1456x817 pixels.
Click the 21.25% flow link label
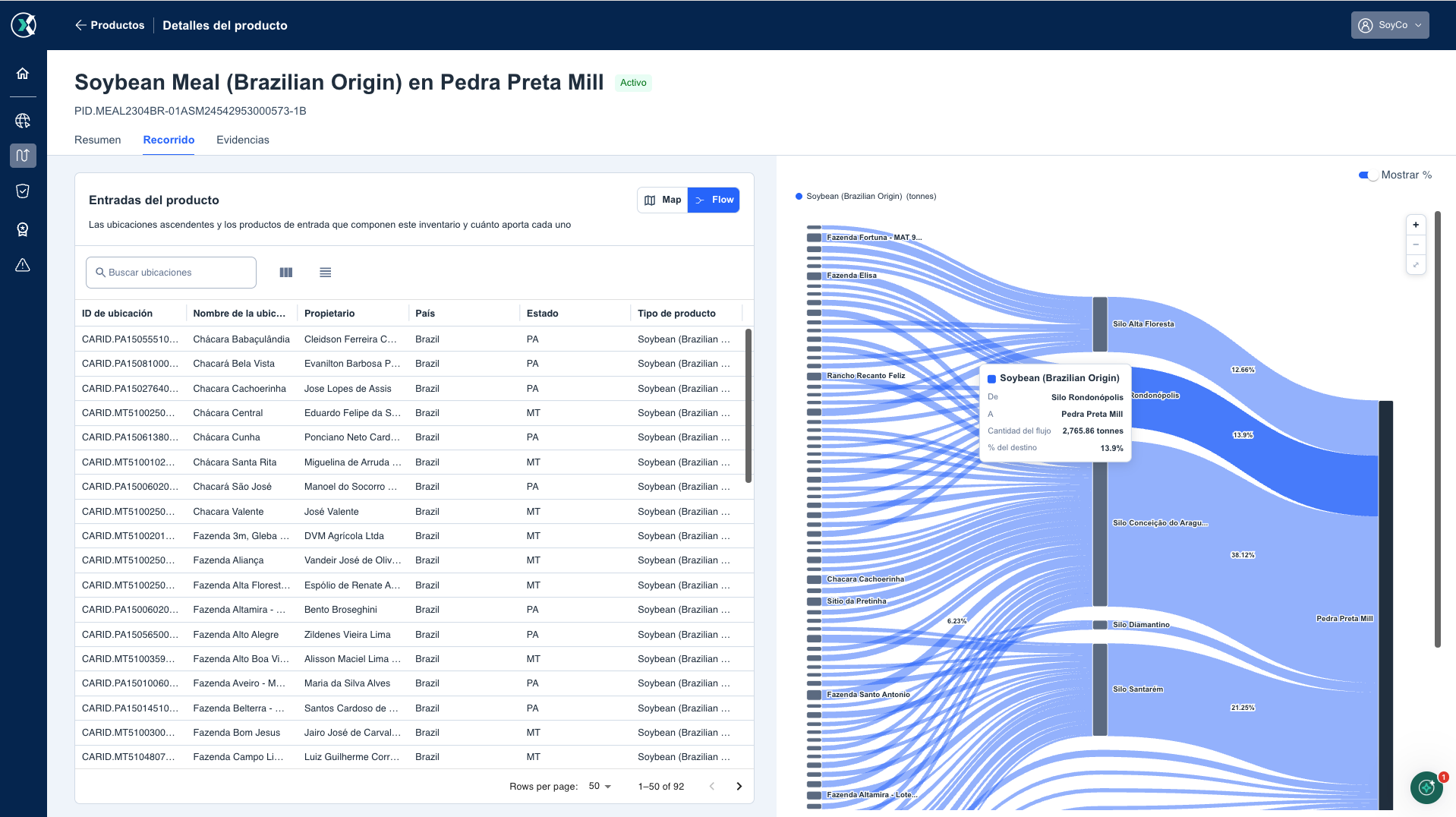point(1243,708)
